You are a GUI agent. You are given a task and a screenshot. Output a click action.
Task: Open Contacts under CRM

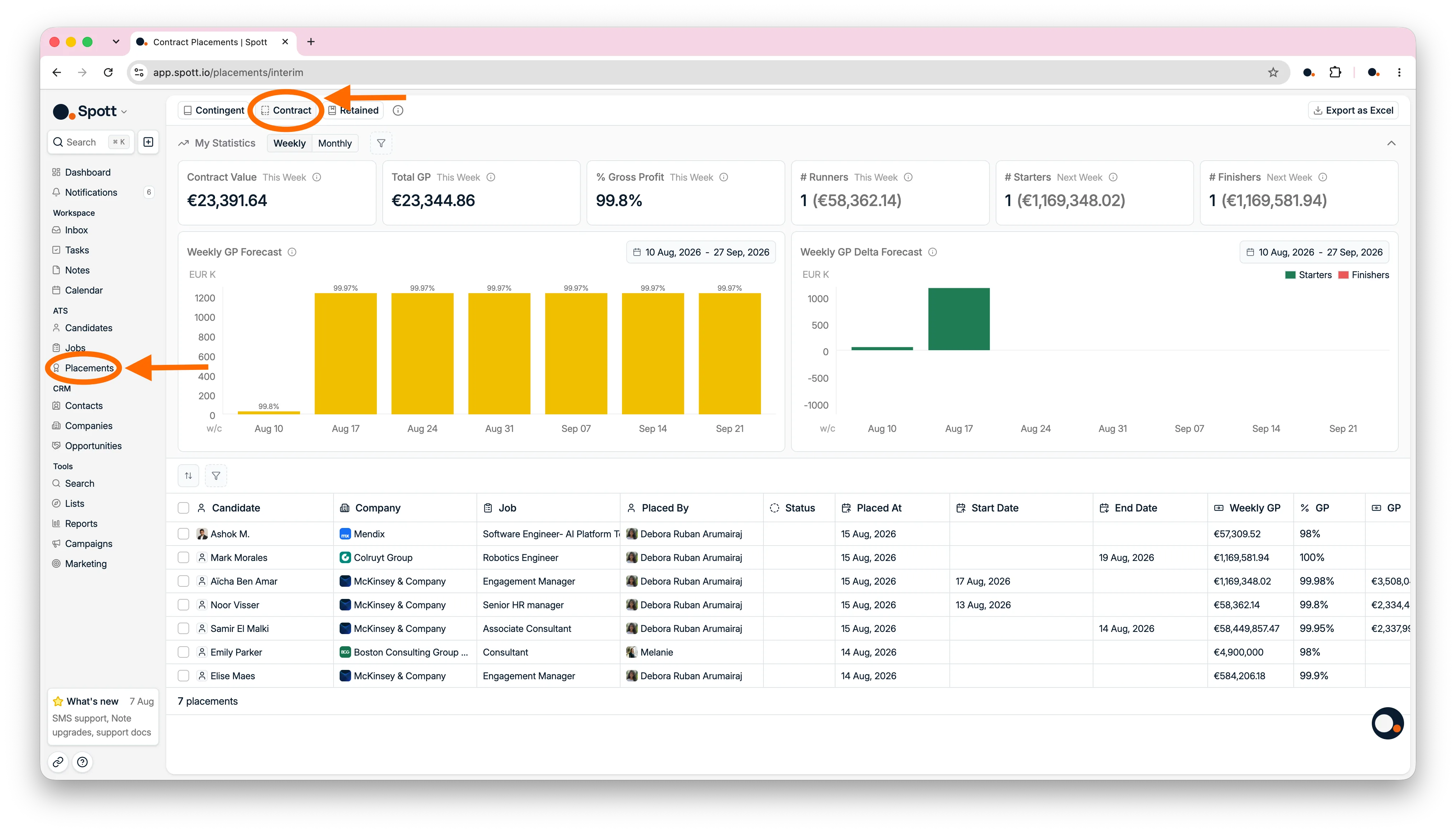[x=83, y=406]
